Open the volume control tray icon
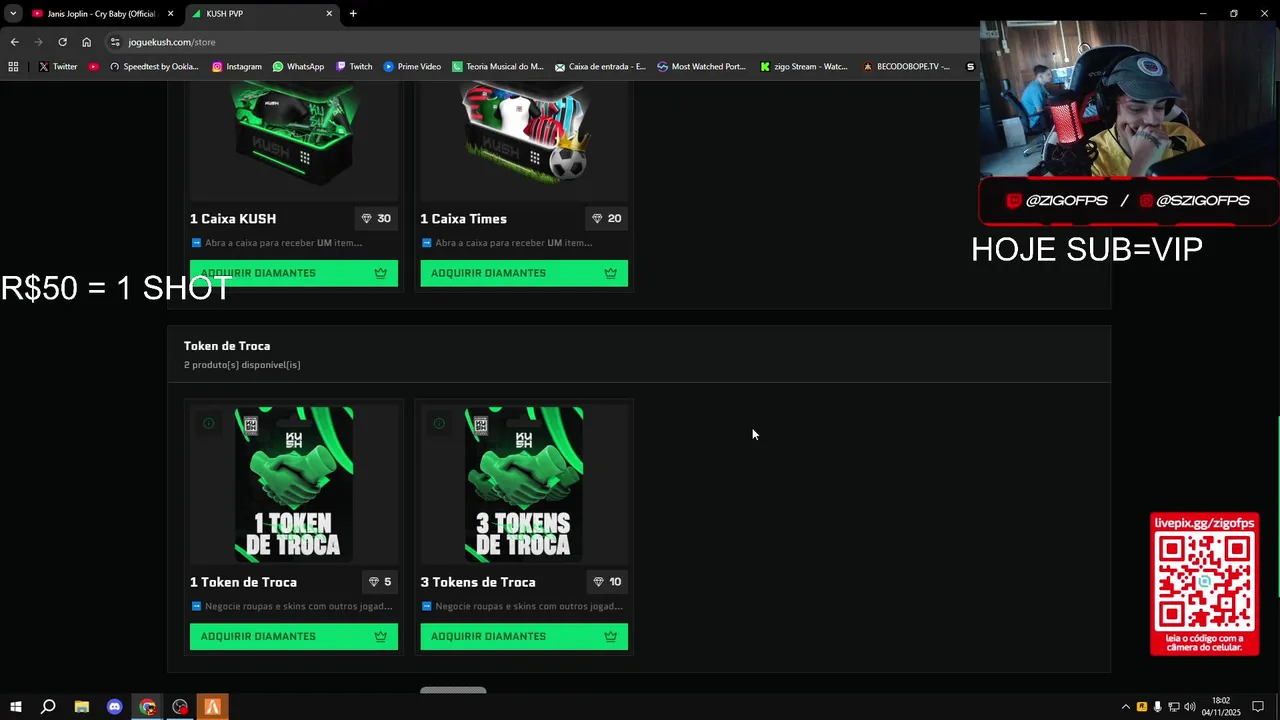Image resolution: width=1280 pixels, height=720 pixels. coord(1190,707)
